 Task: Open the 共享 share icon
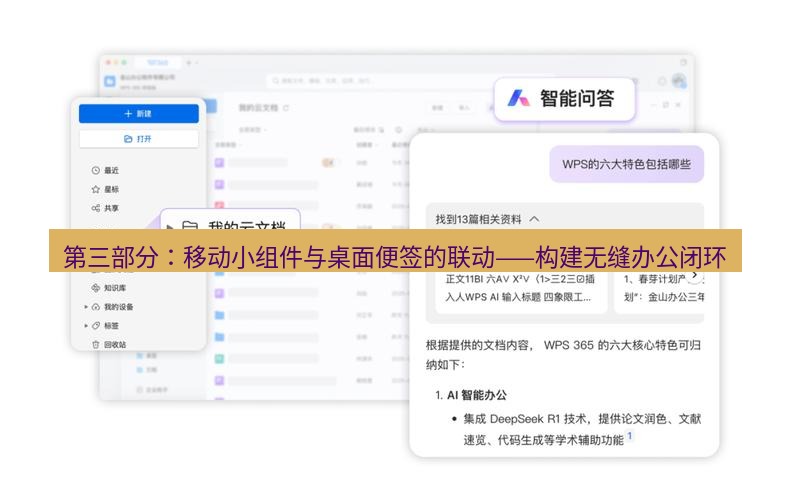pos(95,208)
